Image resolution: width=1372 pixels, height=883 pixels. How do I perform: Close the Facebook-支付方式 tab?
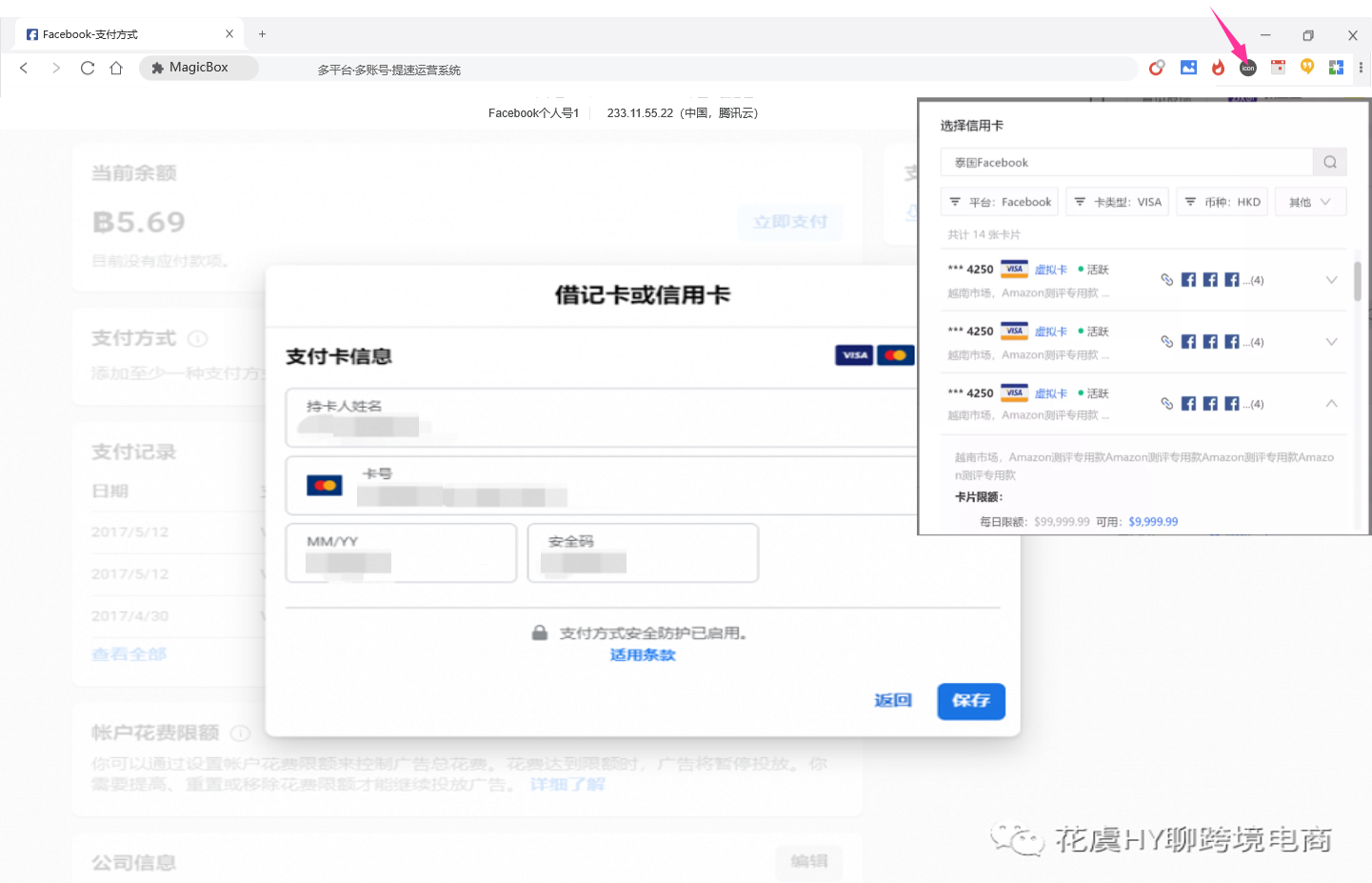tap(229, 34)
